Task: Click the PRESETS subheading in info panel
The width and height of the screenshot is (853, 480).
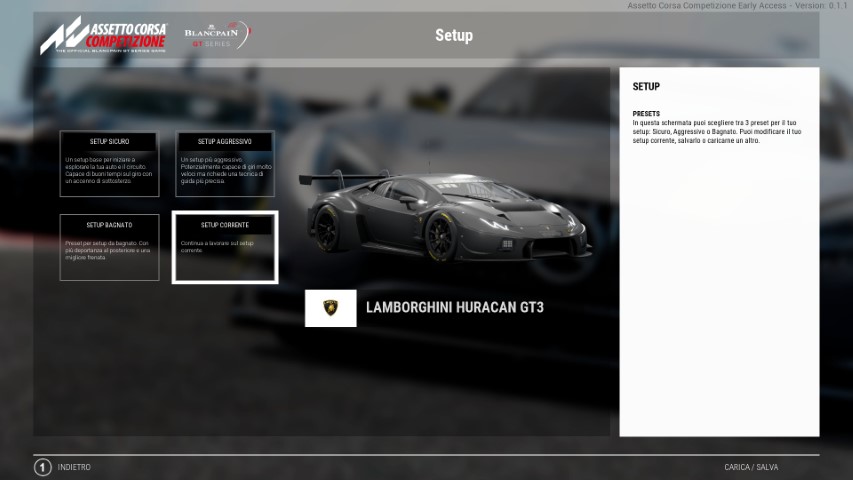Action: coord(646,114)
